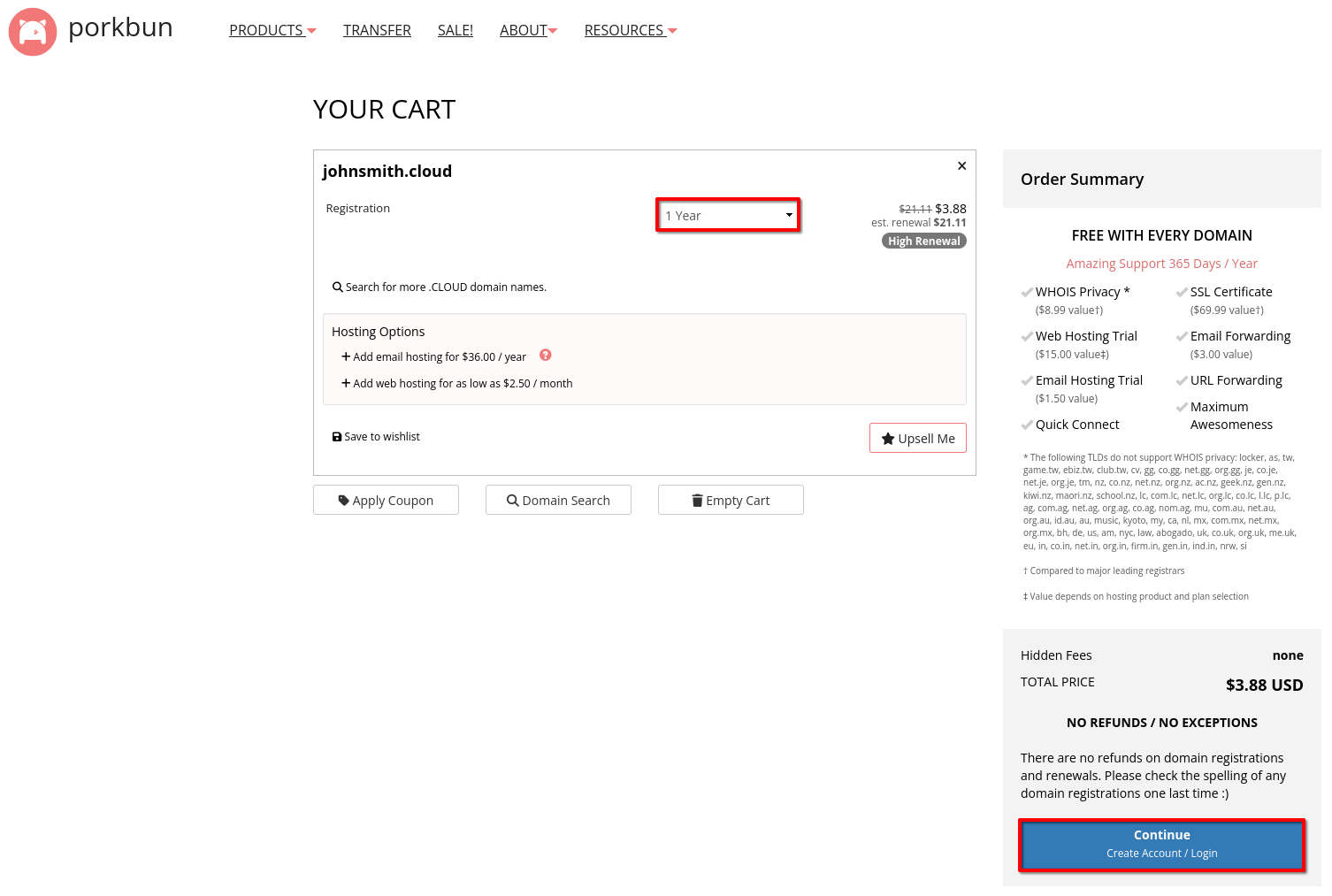Click the "TOTAL PRICE" label

click(1057, 682)
